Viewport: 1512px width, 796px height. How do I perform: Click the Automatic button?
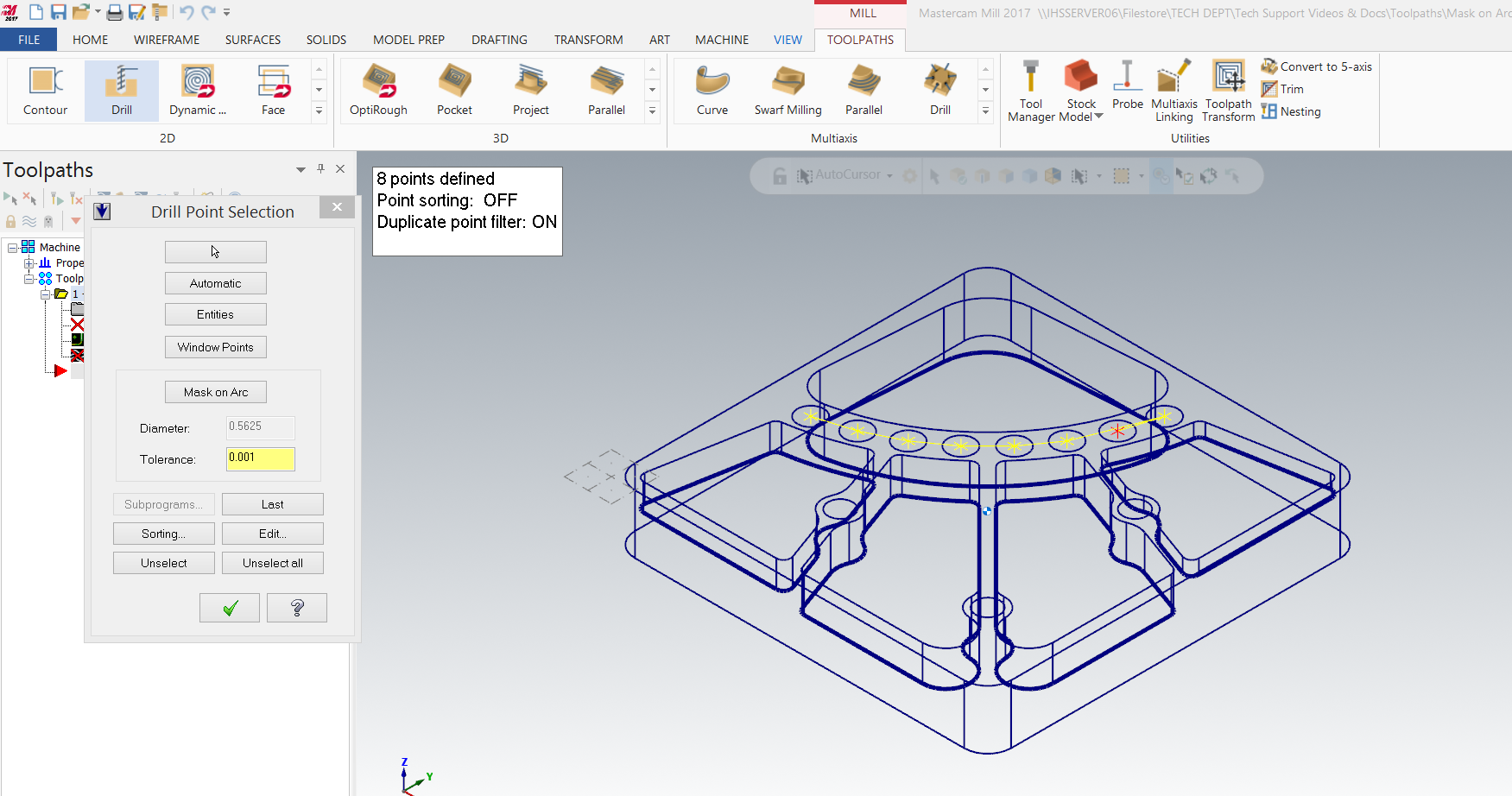point(216,283)
